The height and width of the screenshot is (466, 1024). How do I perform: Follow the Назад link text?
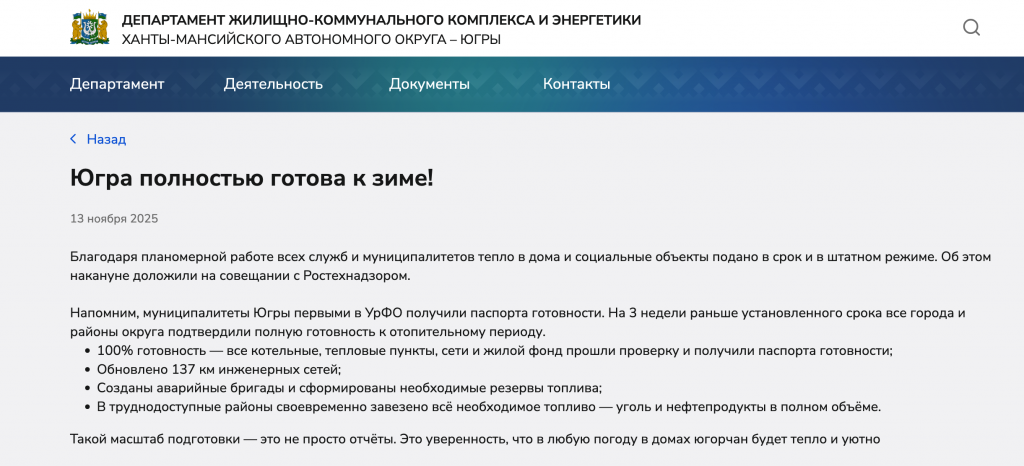tap(106, 139)
